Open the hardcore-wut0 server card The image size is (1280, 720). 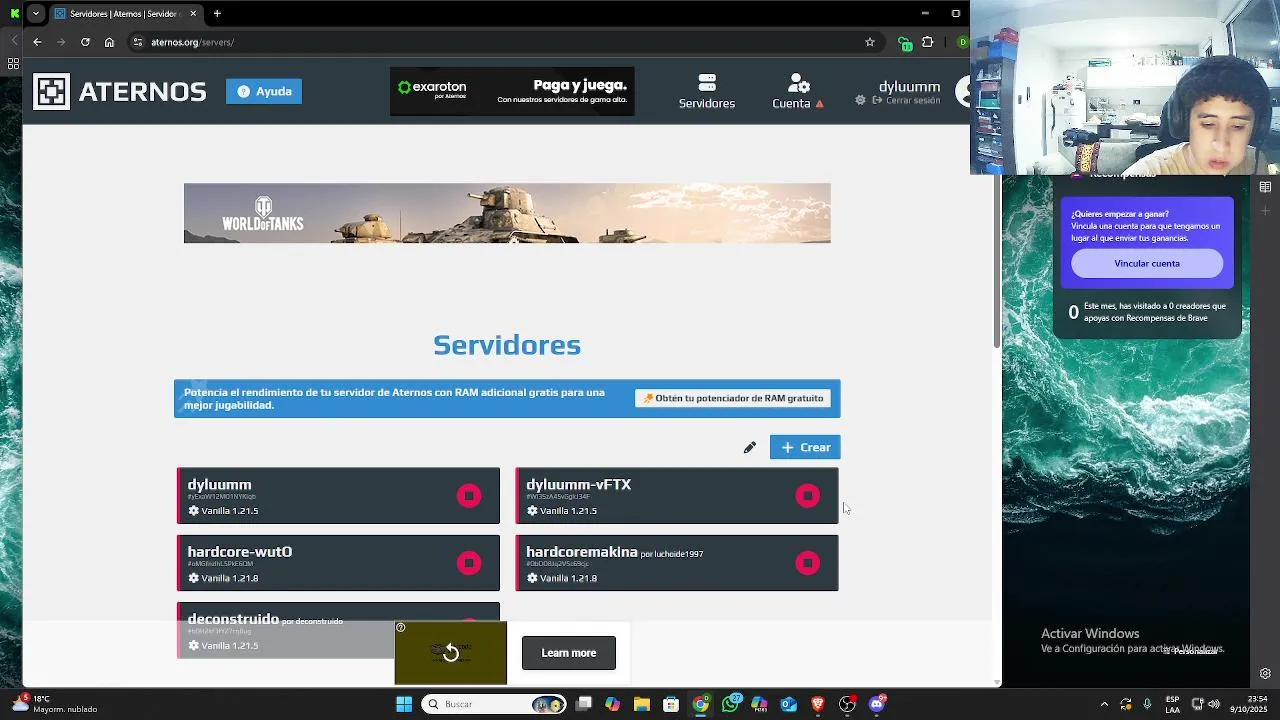tap(338, 563)
